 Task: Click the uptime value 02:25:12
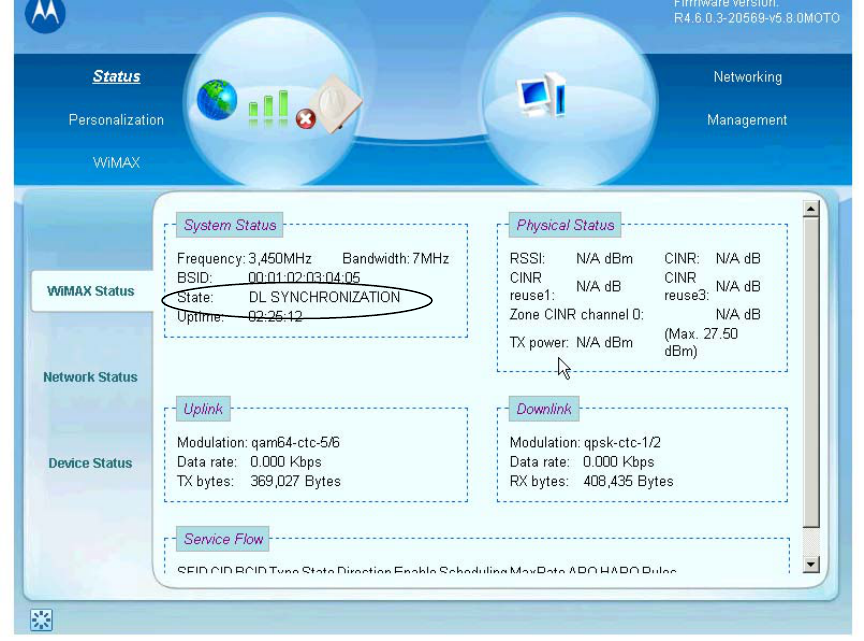[x=276, y=316]
